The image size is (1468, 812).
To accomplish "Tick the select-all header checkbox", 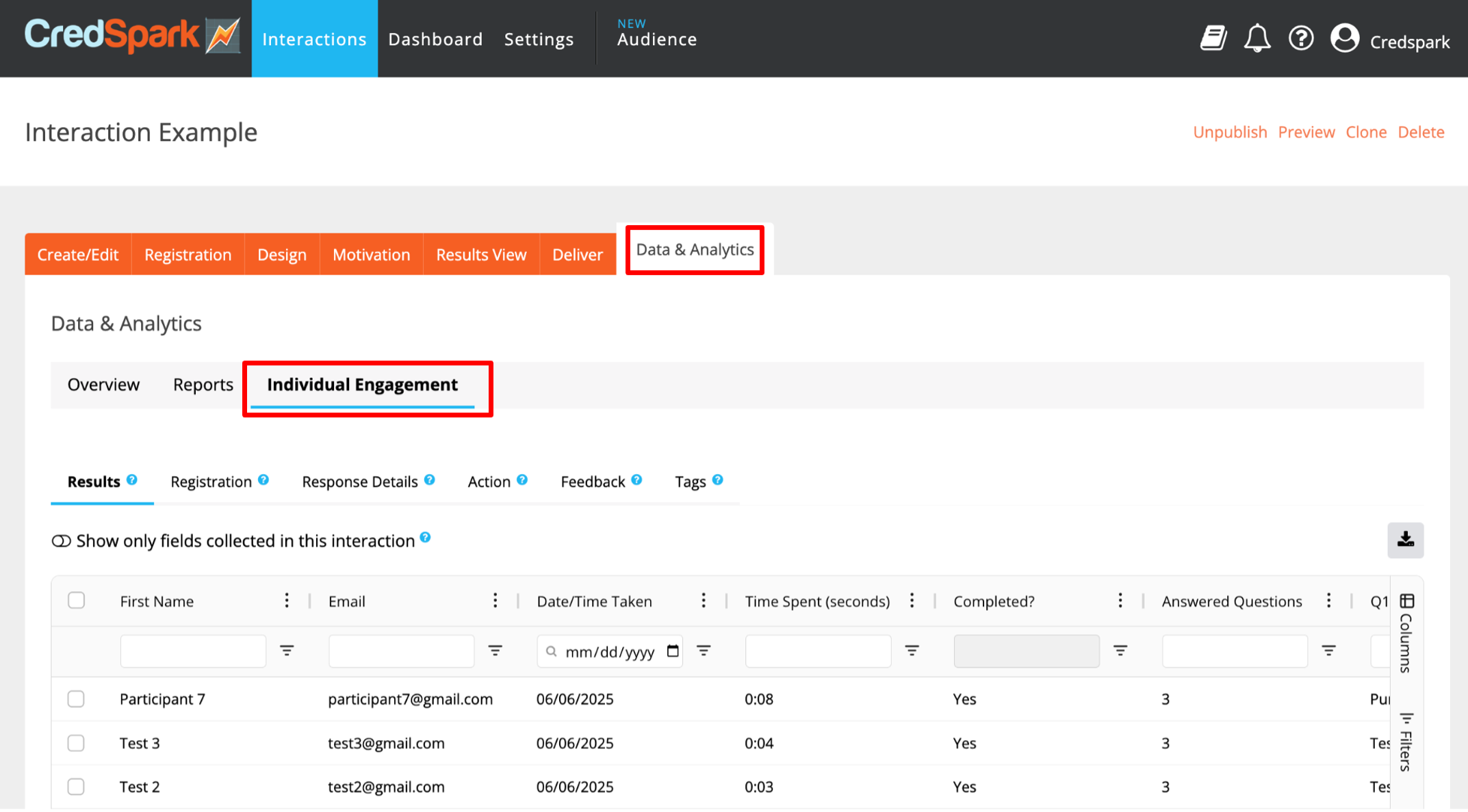I will click(x=76, y=600).
